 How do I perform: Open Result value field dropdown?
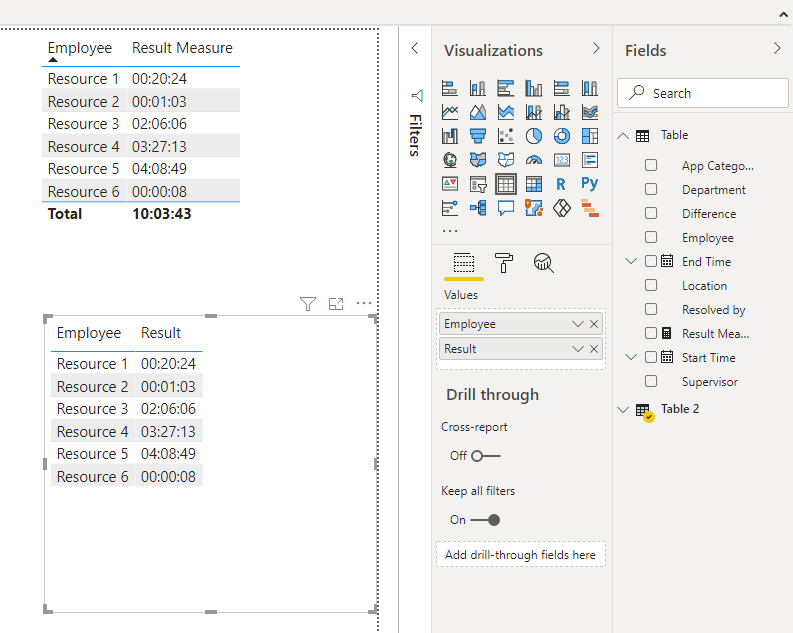578,349
